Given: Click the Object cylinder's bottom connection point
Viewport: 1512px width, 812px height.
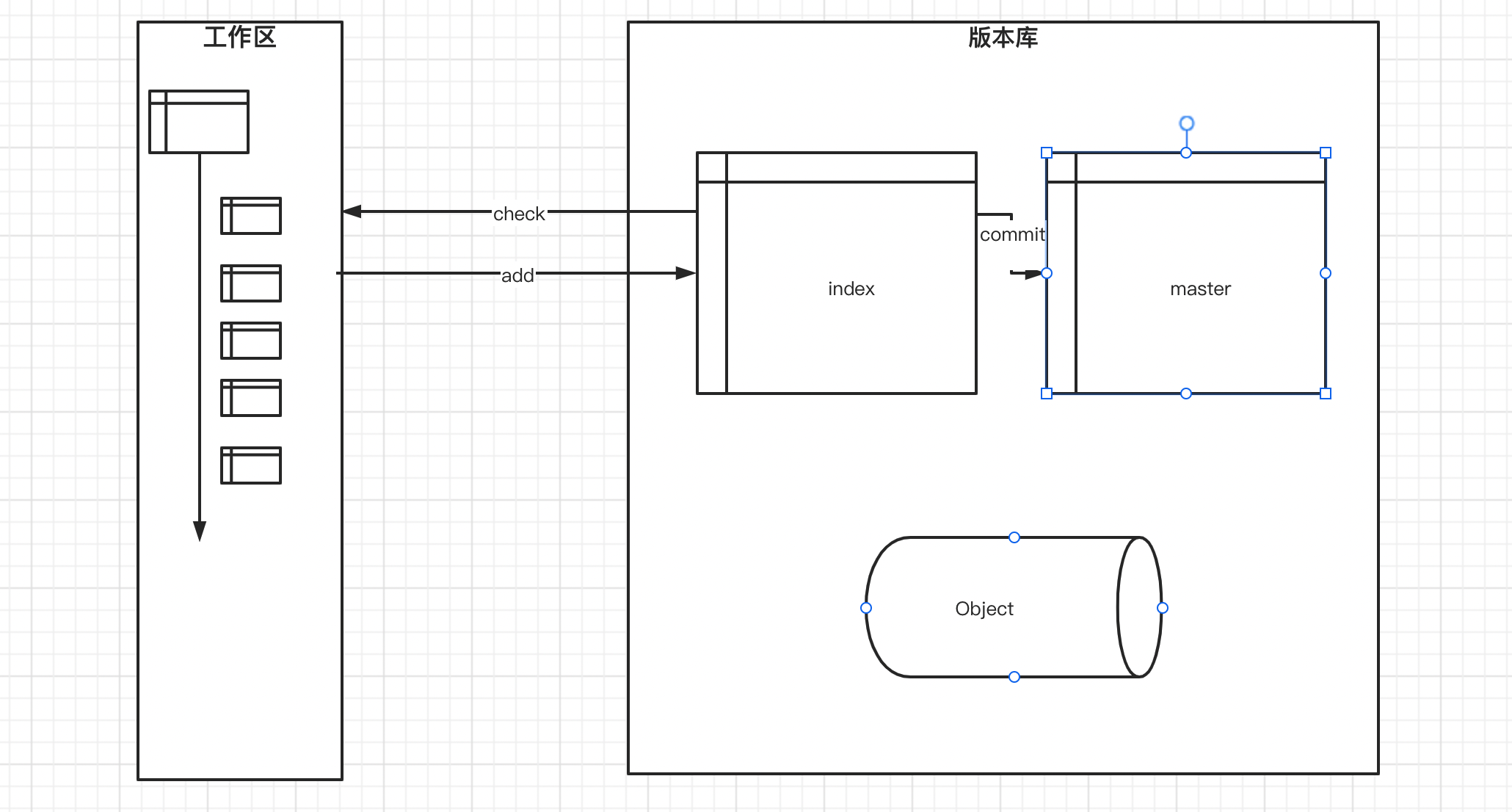Looking at the screenshot, I should coord(1014,677).
